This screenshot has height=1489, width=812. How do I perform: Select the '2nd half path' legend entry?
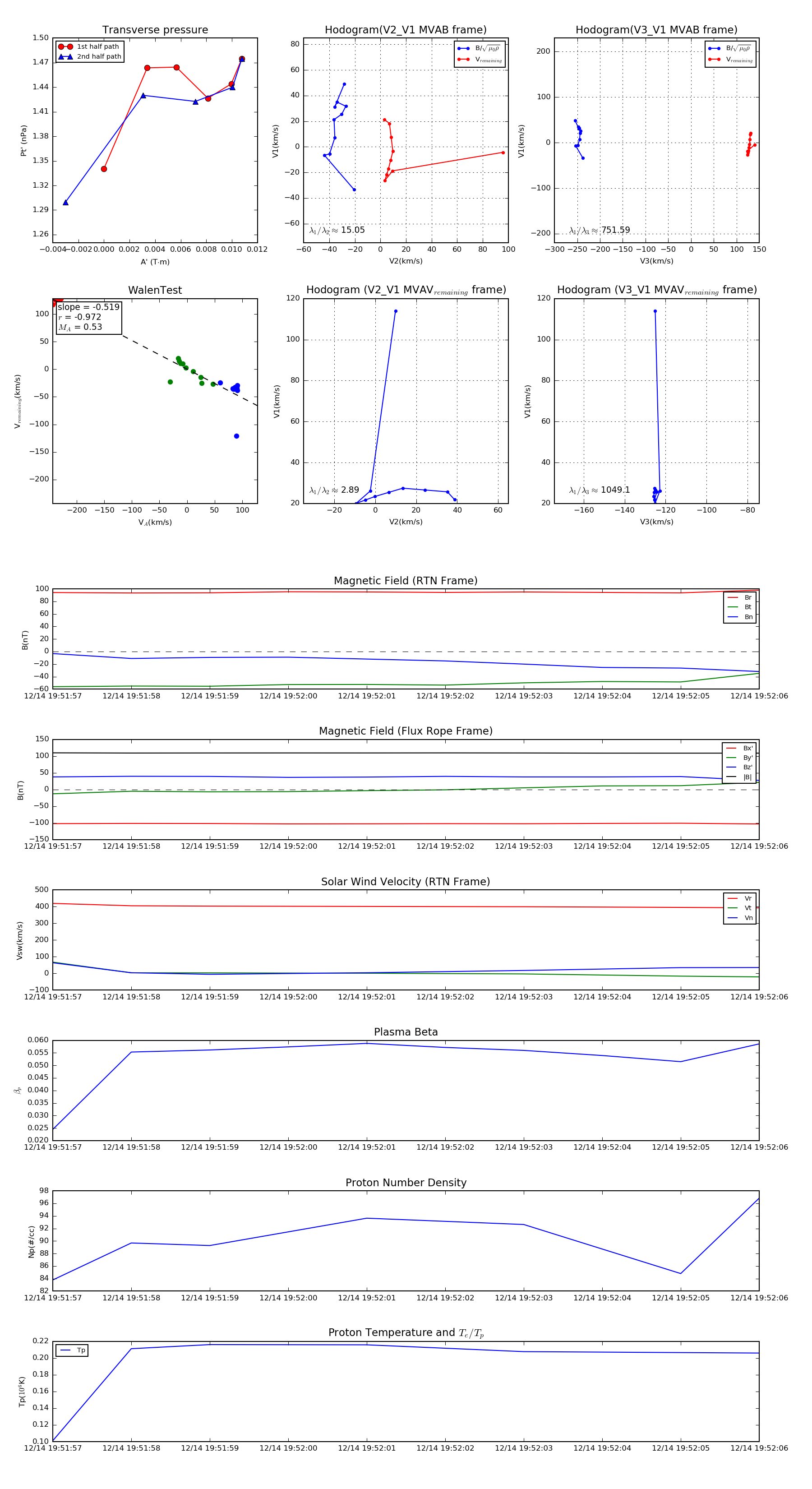coord(89,57)
